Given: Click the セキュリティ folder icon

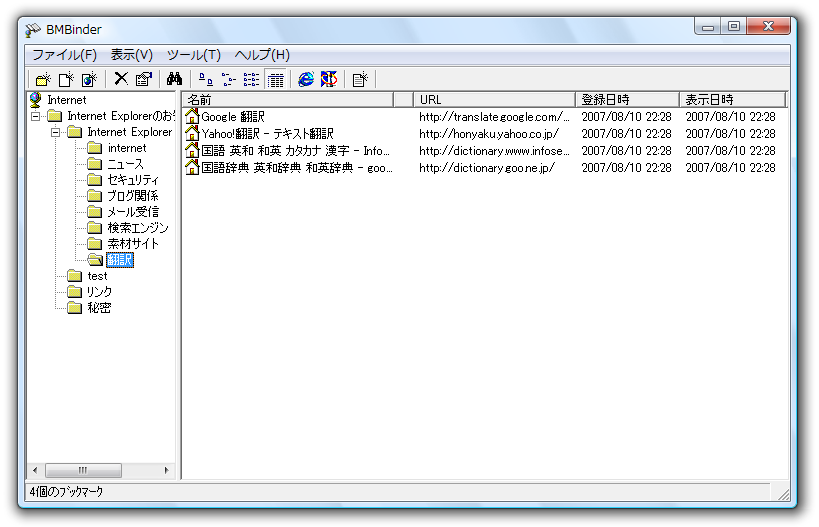Looking at the screenshot, I should [95, 180].
